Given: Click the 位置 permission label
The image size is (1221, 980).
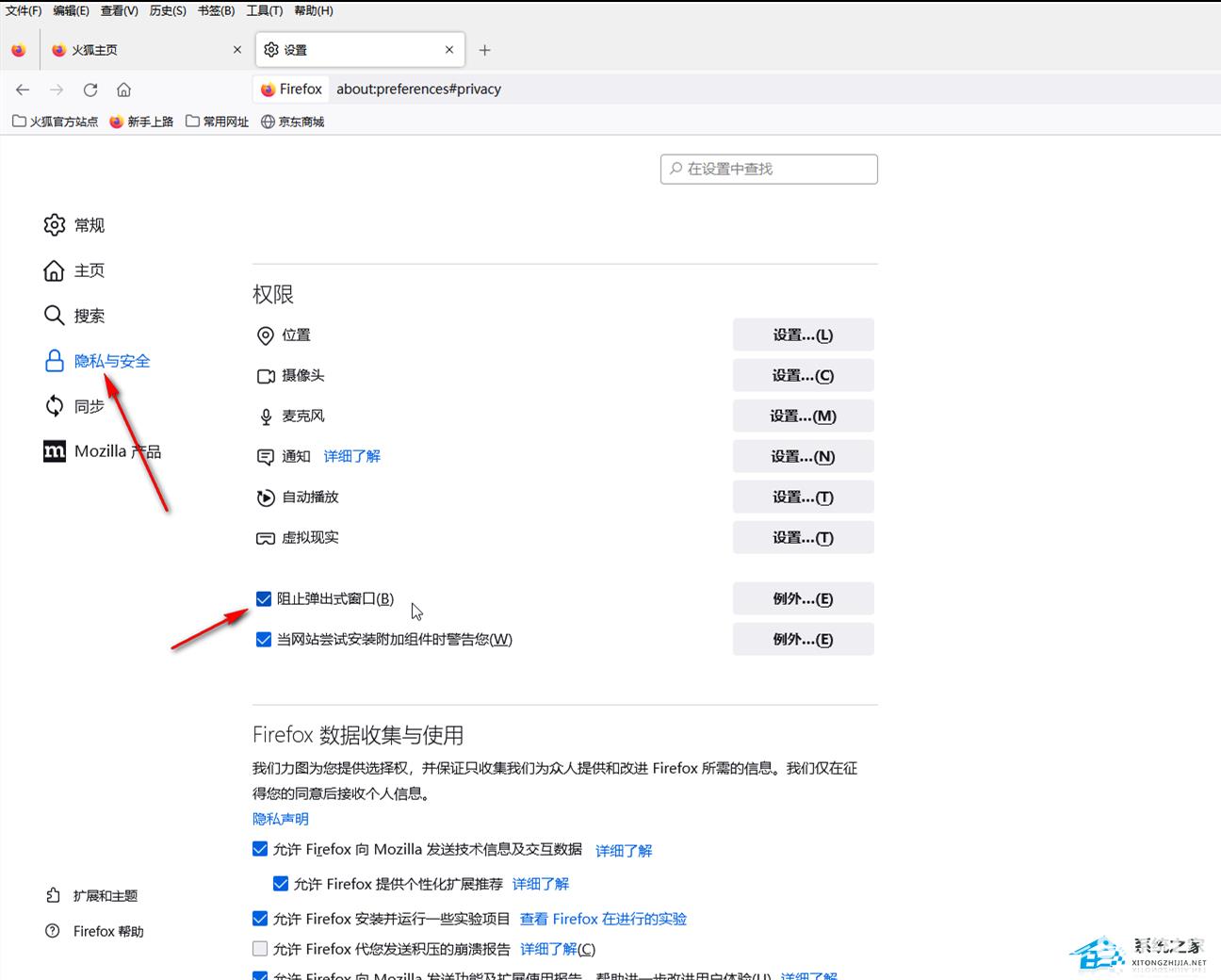Looking at the screenshot, I should (x=296, y=335).
